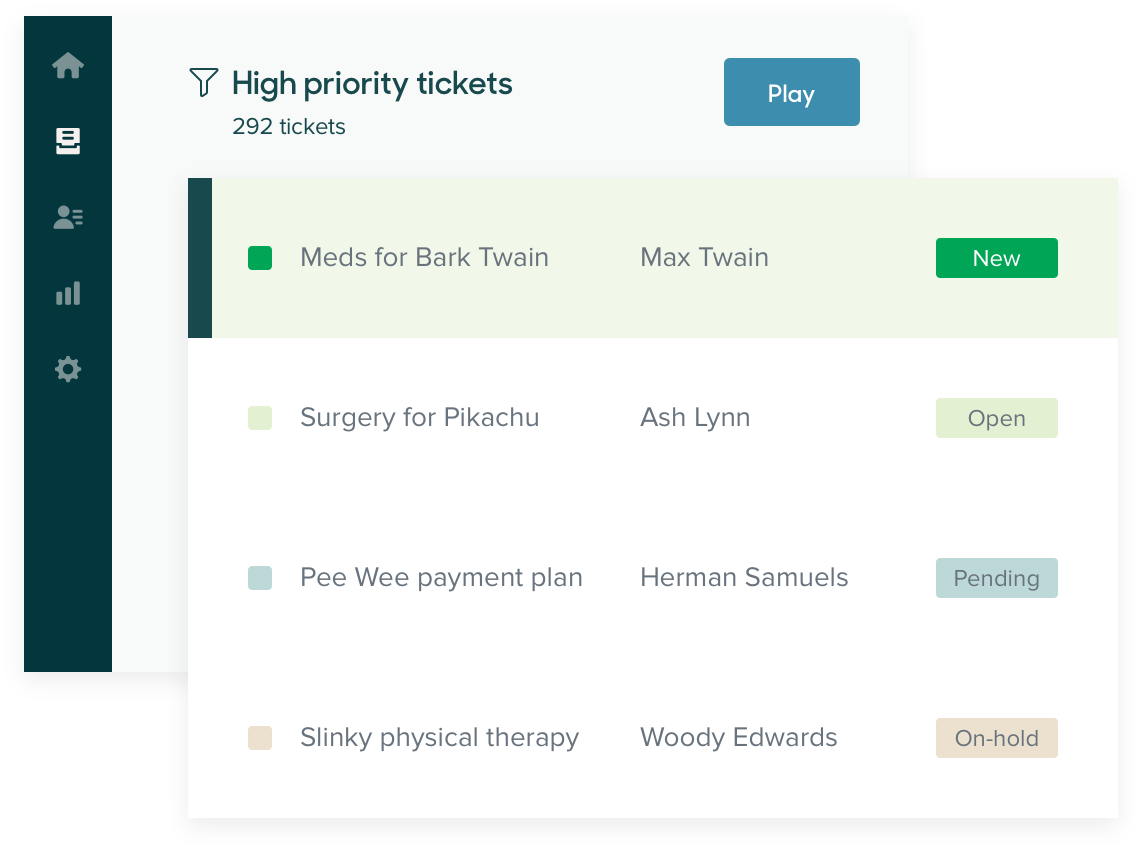The width and height of the screenshot is (1142, 850).
Task: Select the Customers icon in the sidebar
Action: pyautogui.click(x=67, y=217)
